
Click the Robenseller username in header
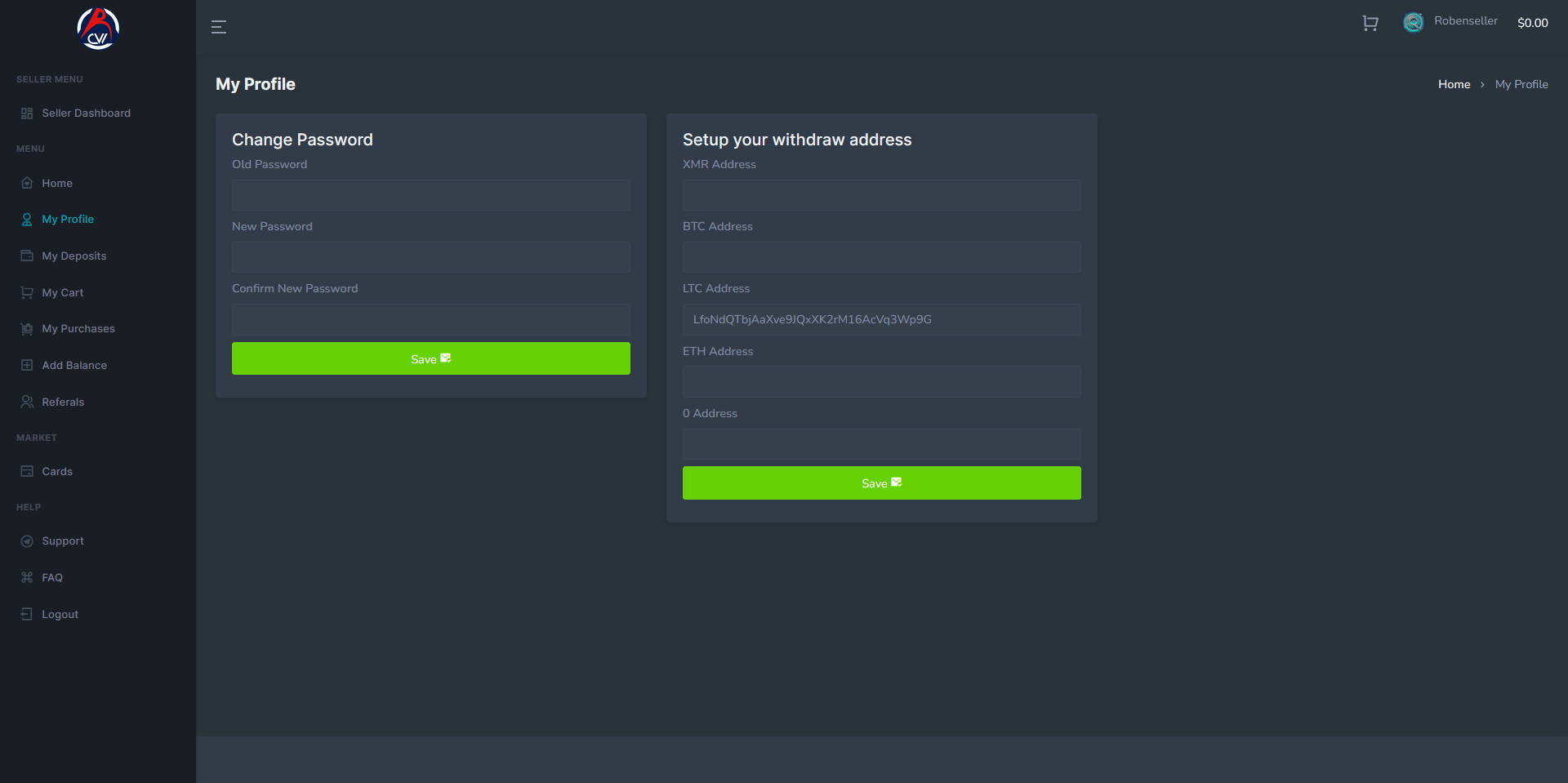(x=1466, y=21)
